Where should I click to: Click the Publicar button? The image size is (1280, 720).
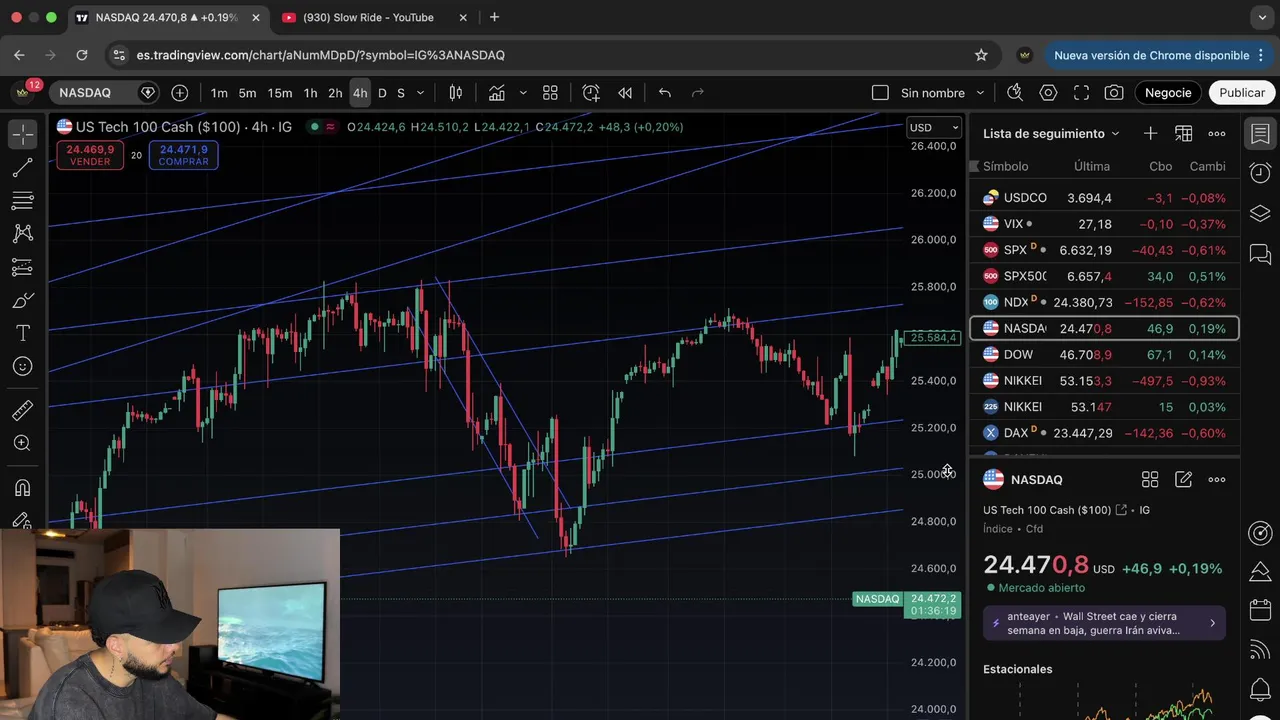[x=1242, y=93]
